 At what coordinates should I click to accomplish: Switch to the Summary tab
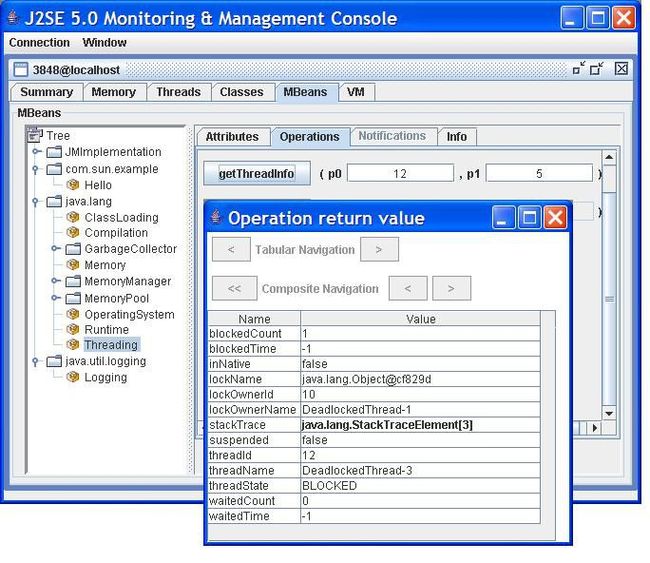pos(46,92)
